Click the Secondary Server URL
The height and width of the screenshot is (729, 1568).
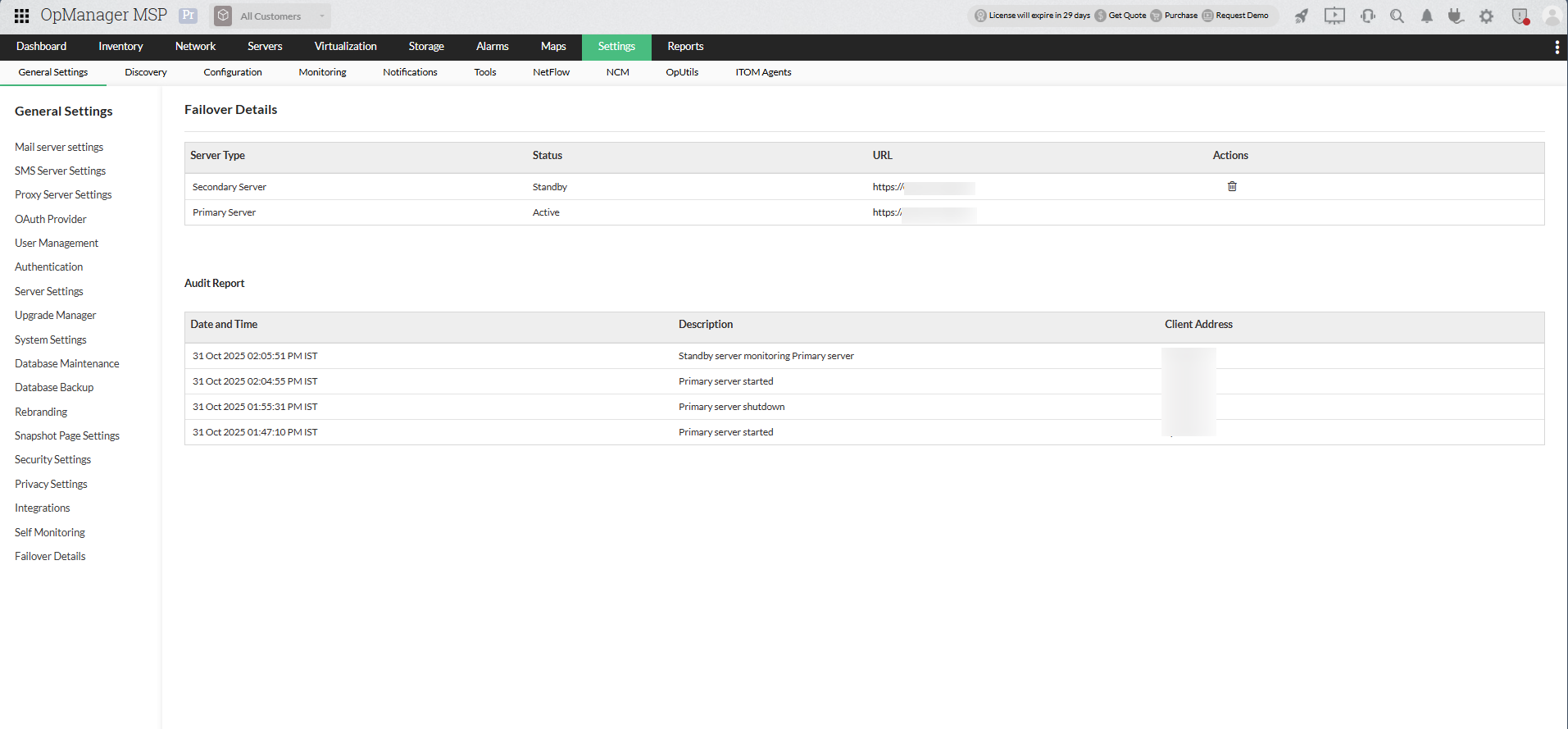[x=924, y=188]
